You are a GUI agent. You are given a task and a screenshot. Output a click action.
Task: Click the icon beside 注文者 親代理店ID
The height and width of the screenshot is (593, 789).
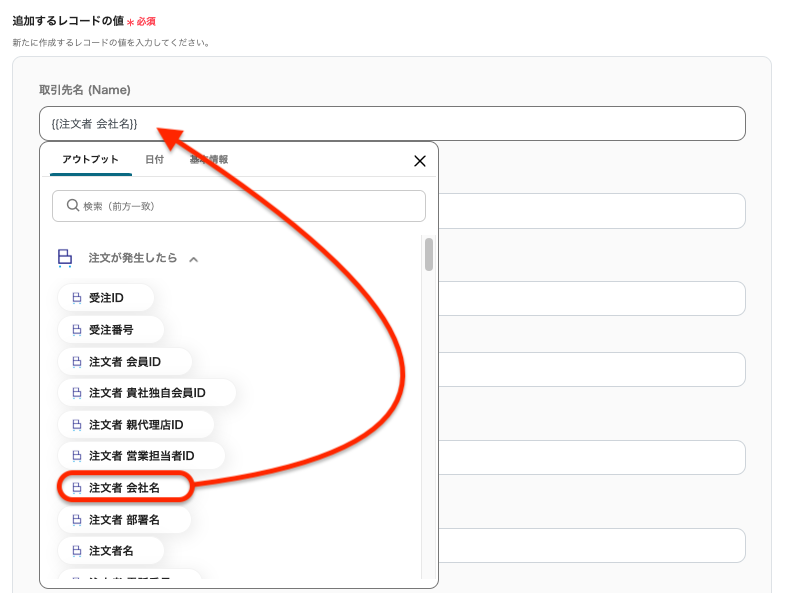coord(76,425)
